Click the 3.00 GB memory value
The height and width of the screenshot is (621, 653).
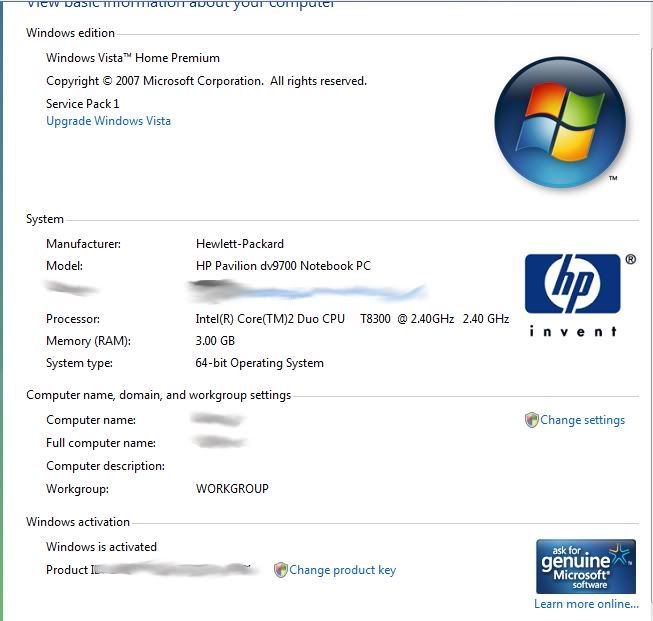coord(215,341)
